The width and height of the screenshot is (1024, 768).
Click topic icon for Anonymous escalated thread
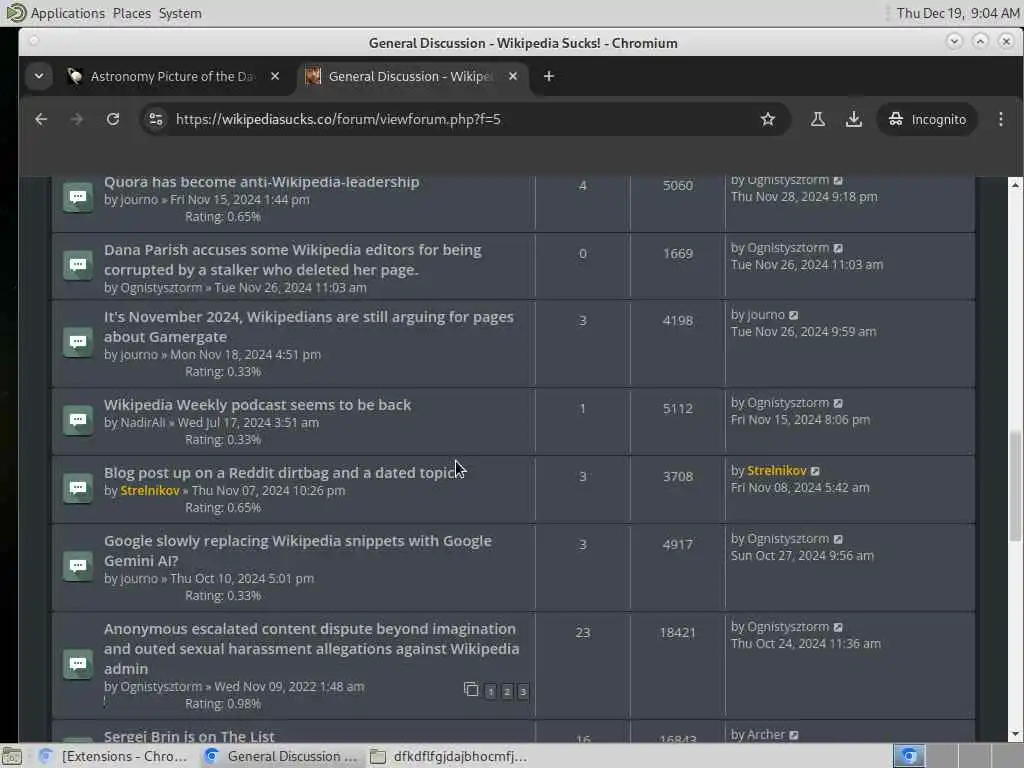[78, 664]
